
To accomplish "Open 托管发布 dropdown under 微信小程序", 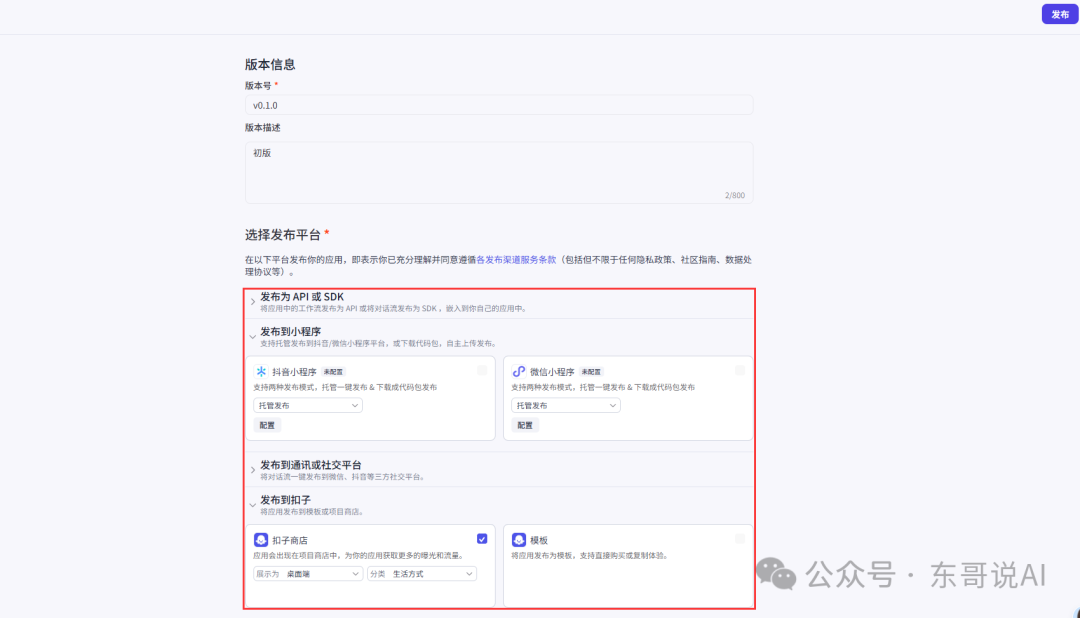I will 565,405.
